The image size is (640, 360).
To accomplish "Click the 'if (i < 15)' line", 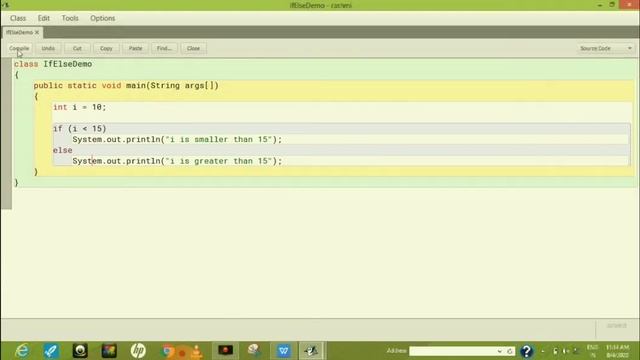I will (80, 129).
